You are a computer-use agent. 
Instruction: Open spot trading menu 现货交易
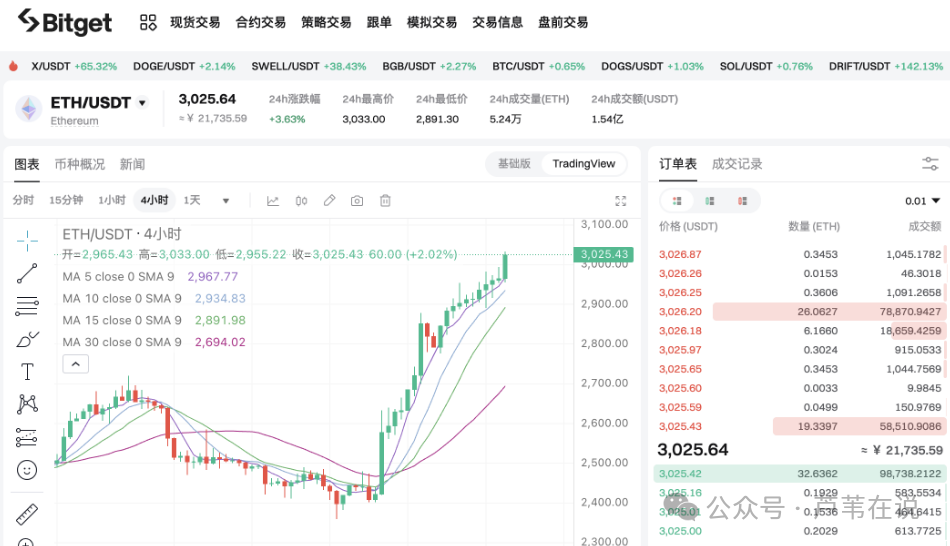(195, 23)
